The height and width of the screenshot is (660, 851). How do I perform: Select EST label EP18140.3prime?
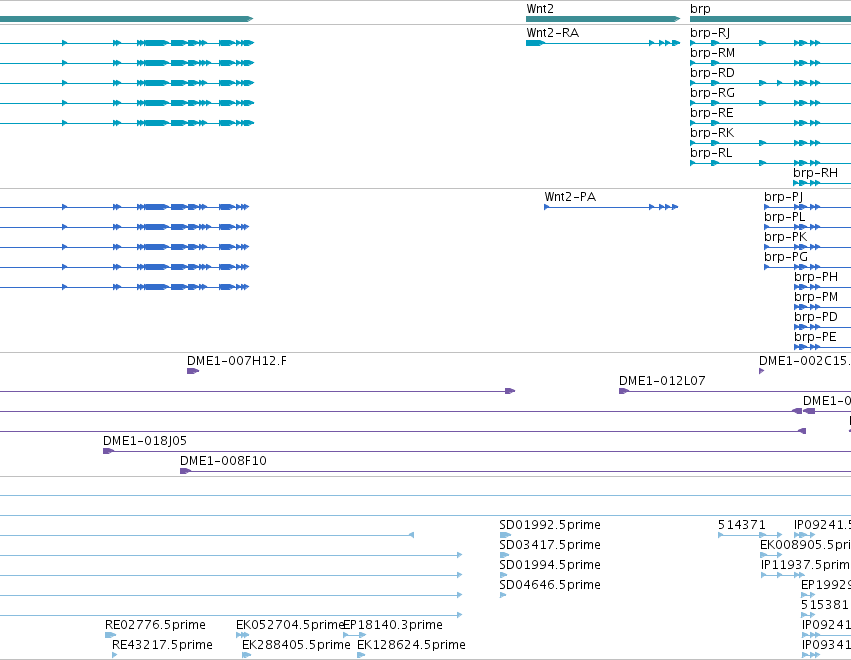[393, 625]
